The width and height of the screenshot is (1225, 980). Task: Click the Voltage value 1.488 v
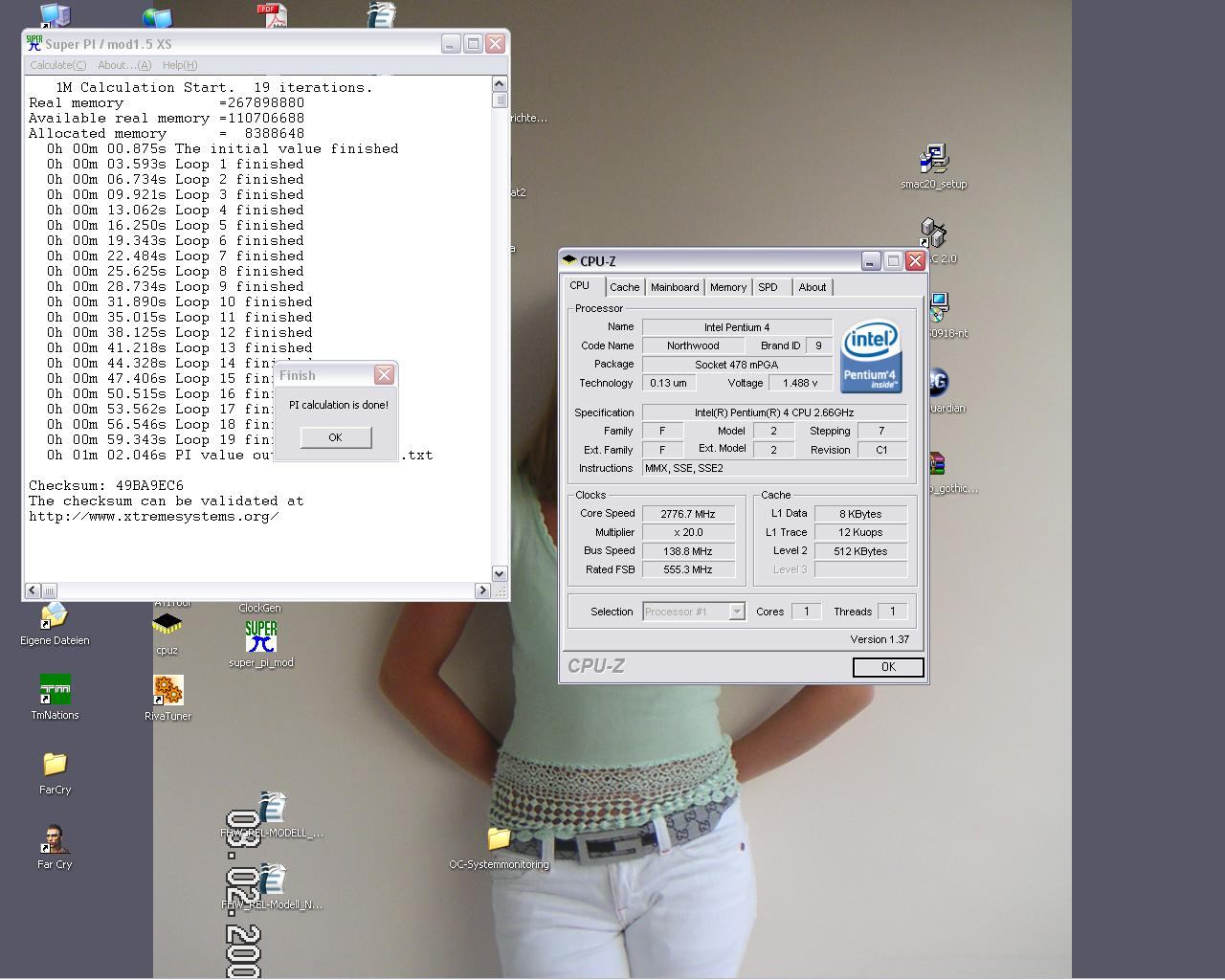click(x=800, y=383)
